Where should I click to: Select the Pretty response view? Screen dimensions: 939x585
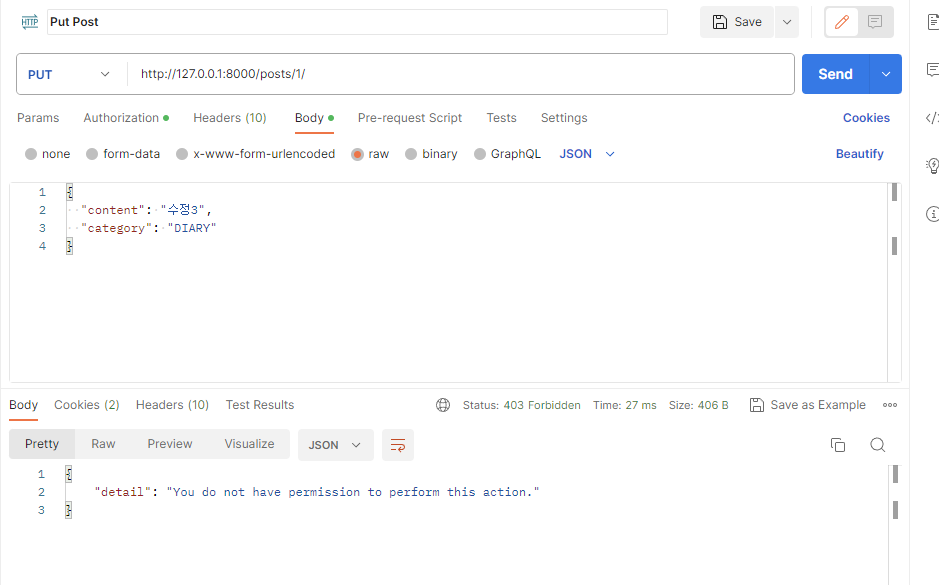pyautogui.click(x=42, y=444)
